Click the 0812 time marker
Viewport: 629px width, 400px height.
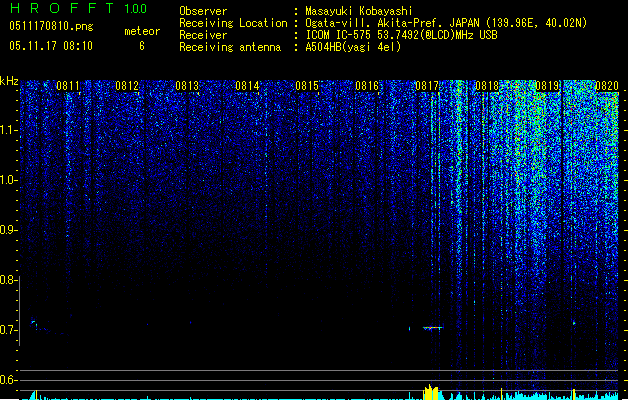[x=127, y=85]
